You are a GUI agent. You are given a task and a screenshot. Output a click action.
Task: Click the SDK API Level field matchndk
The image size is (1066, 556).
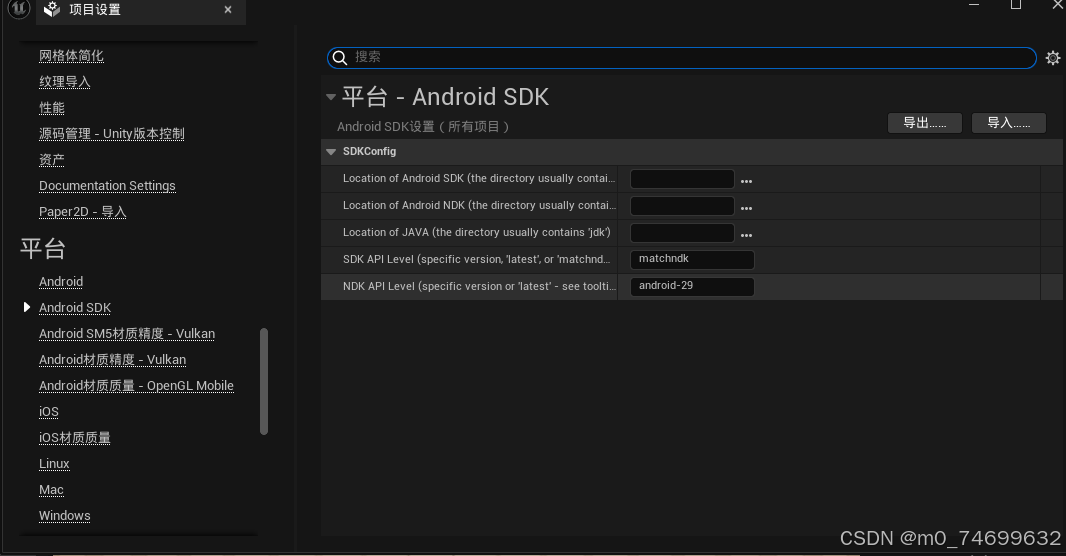692,260
